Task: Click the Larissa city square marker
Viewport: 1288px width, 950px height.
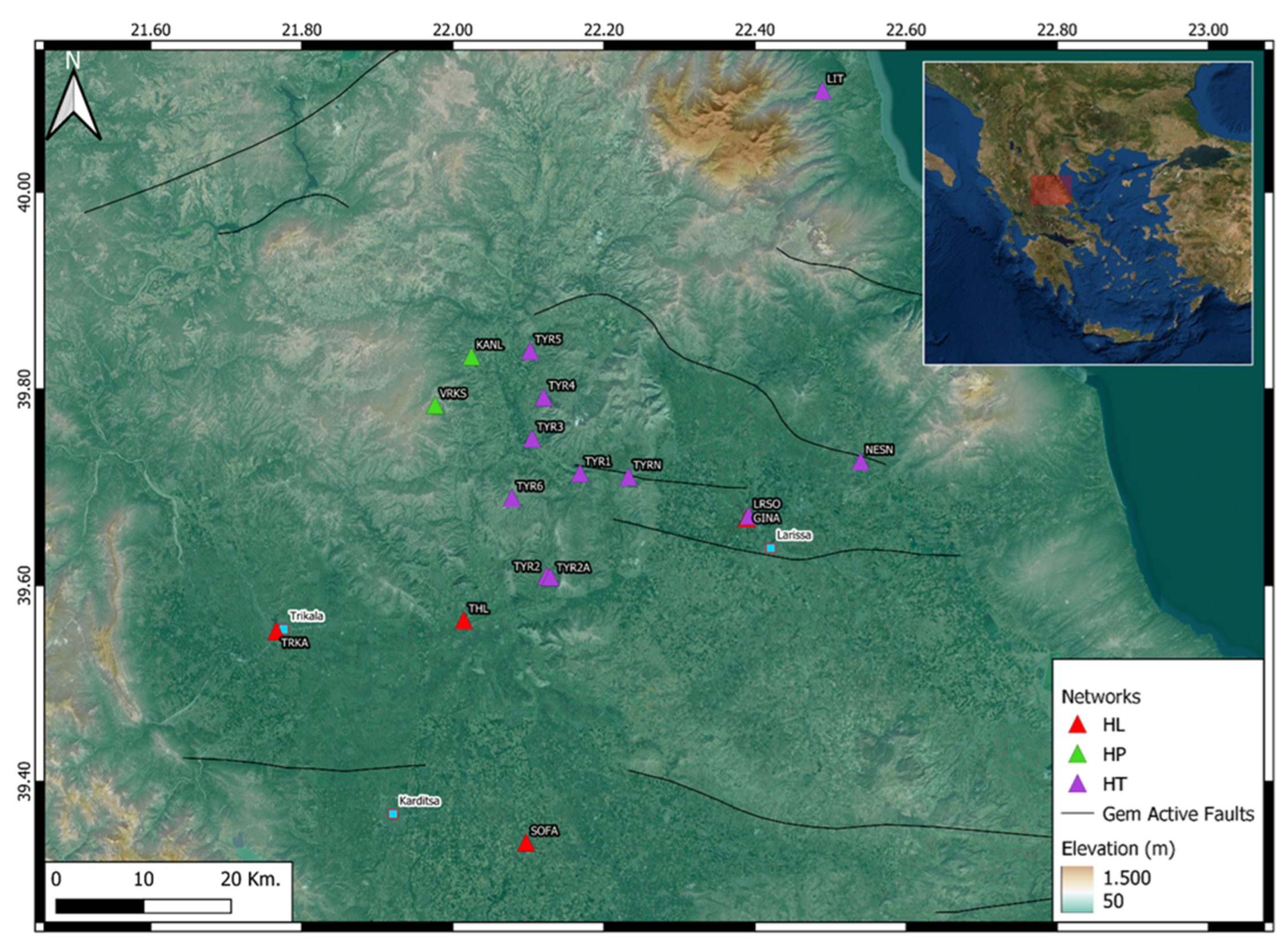Action: click(771, 548)
